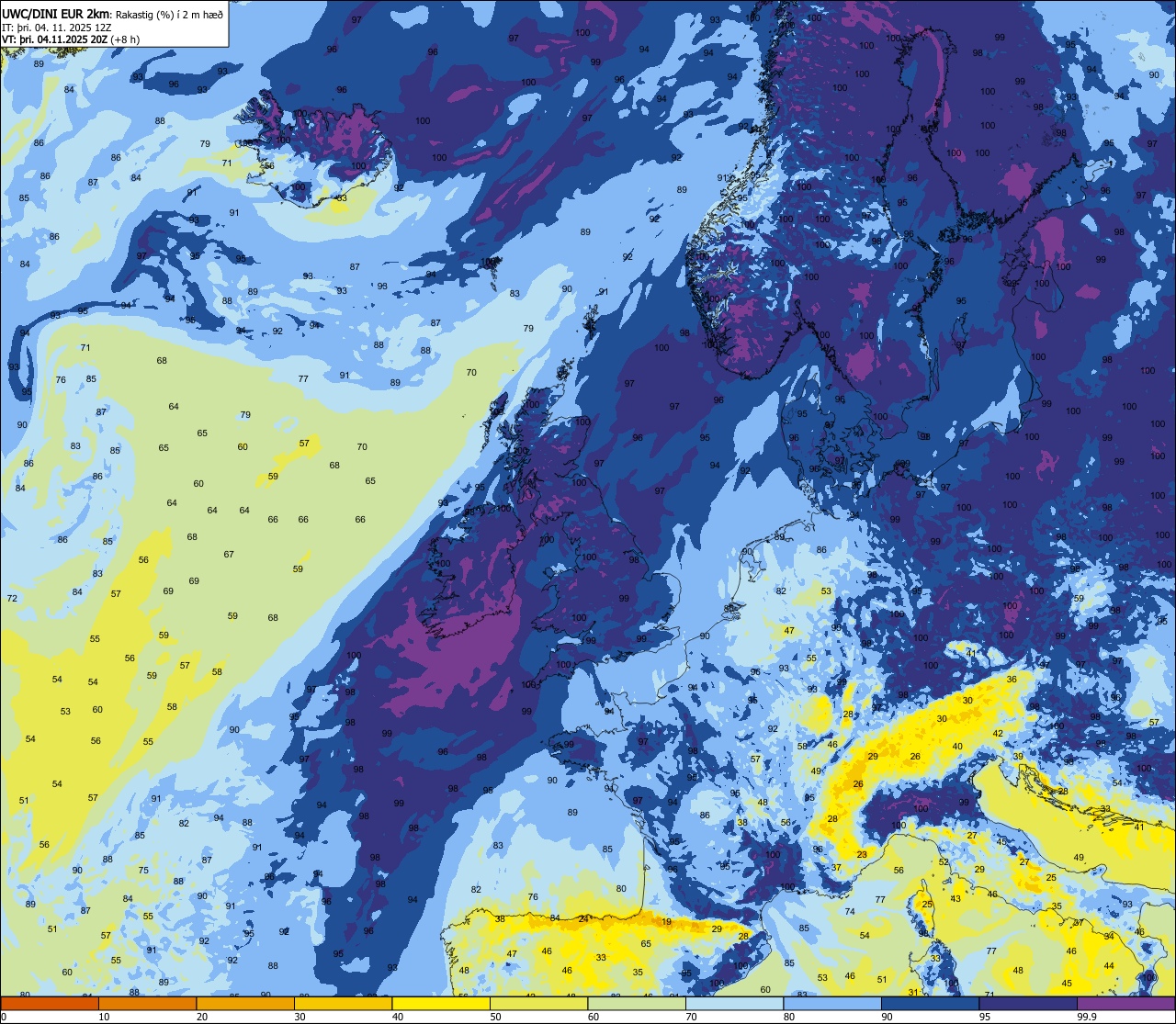Click the dark orange 0–10 legend swatch
The image size is (1176, 1024).
[x=50, y=1003]
